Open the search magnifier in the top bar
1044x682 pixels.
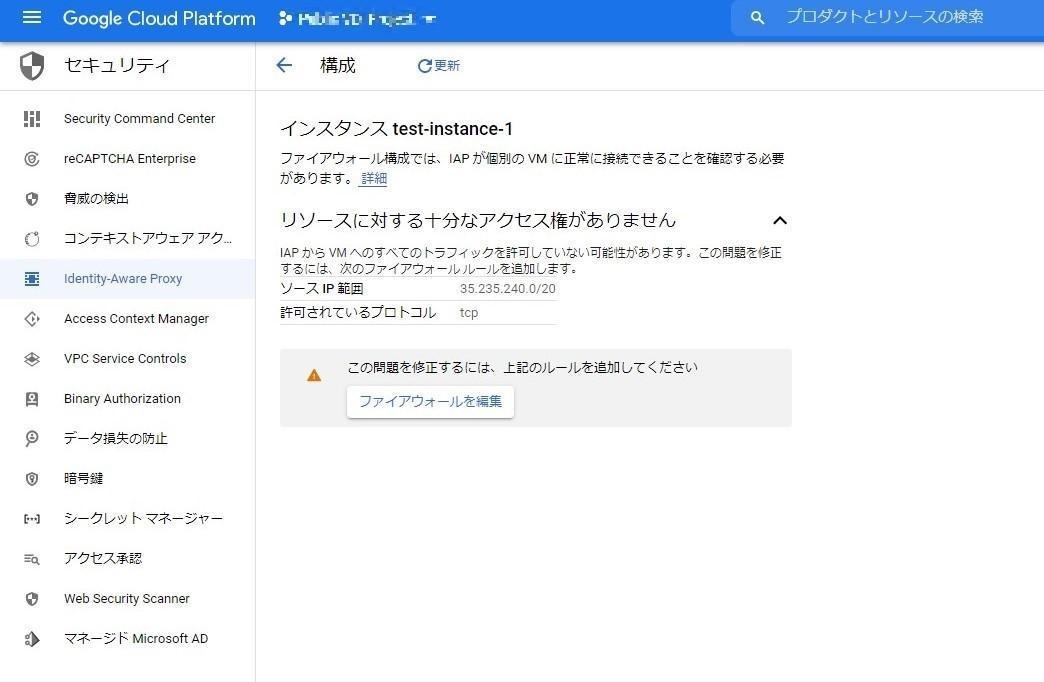757,18
